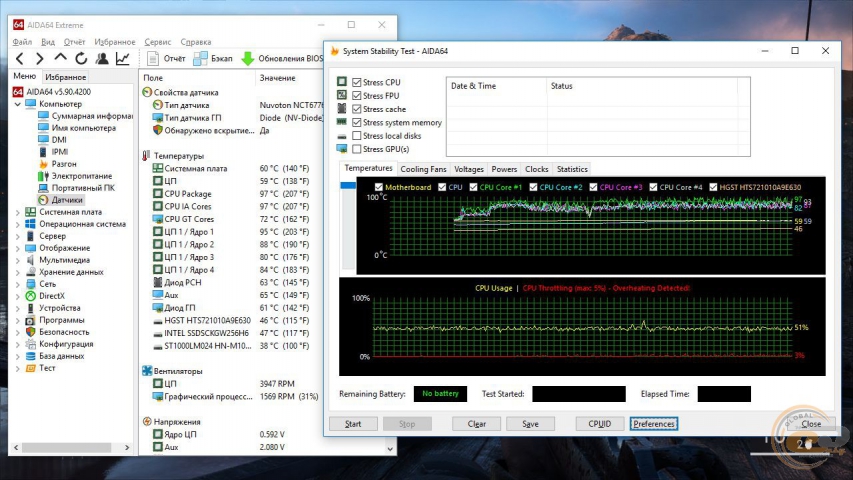This screenshot has height=480, width=853.
Task: Switch to the Cooling Fans tab
Action: tap(423, 170)
